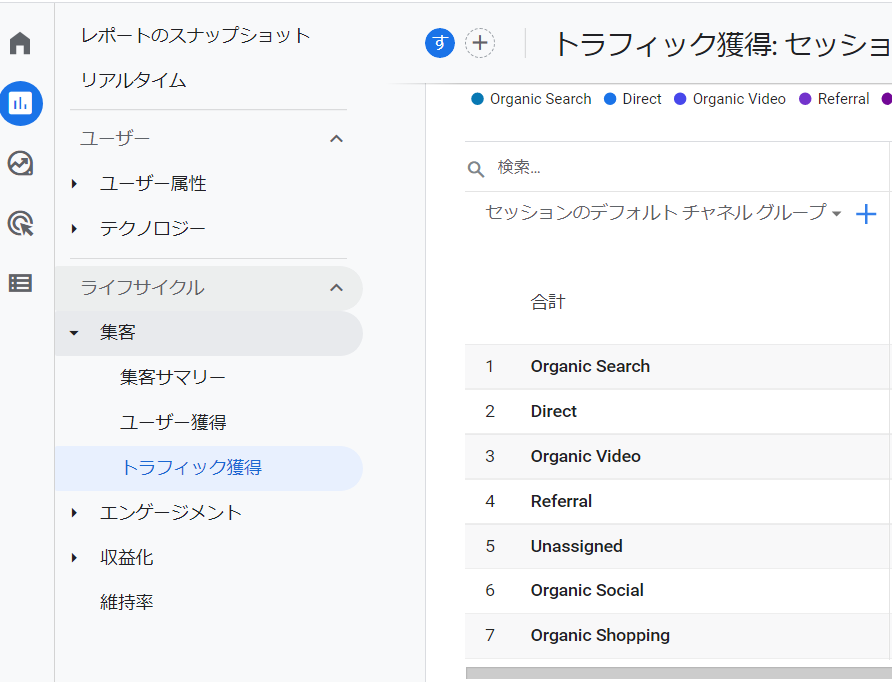Image resolution: width=892 pixels, height=682 pixels.
Task: Click the blue plus to add dimension
Action: [x=866, y=214]
